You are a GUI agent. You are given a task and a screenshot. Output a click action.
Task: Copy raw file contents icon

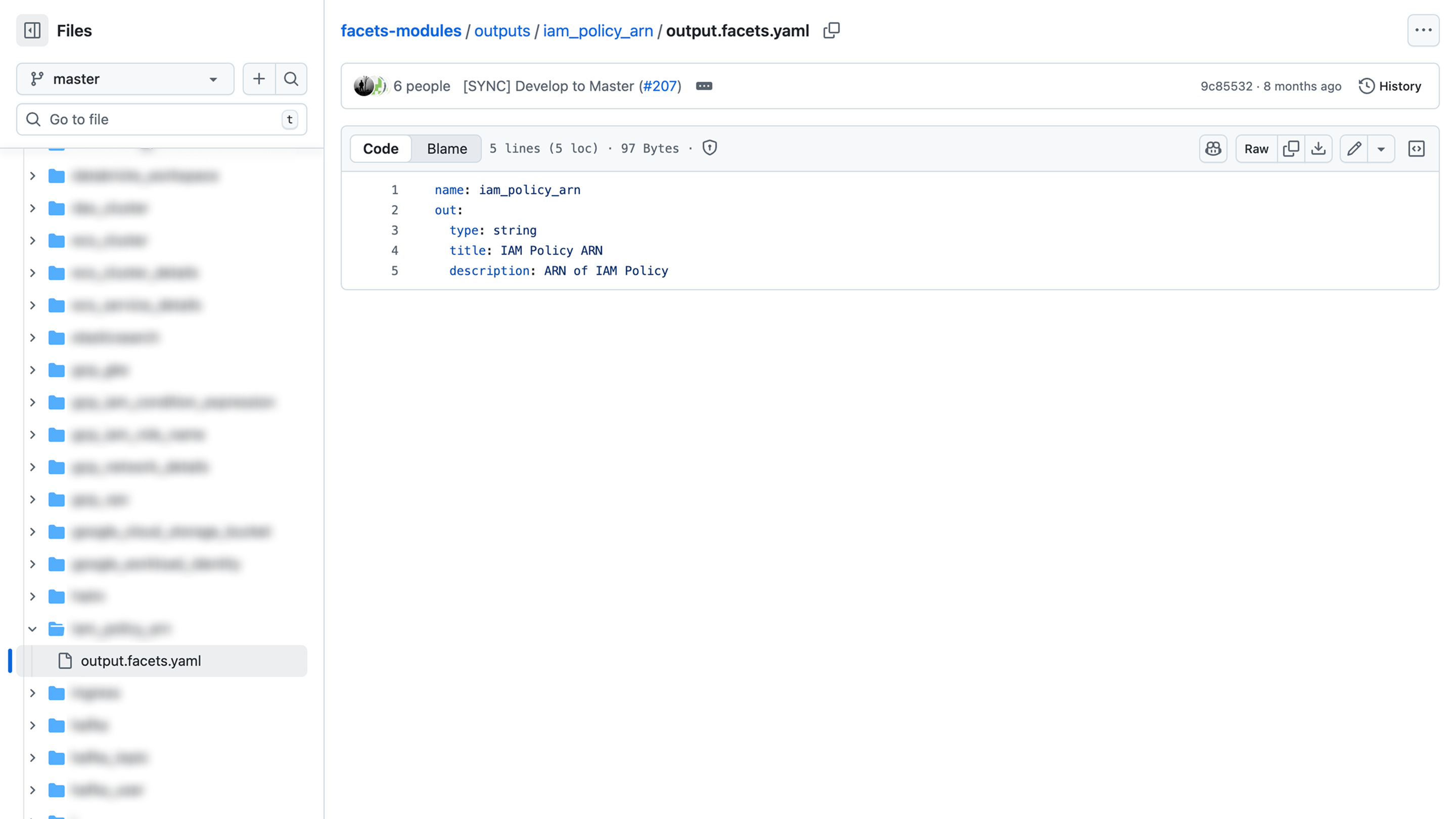click(x=1291, y=149)
